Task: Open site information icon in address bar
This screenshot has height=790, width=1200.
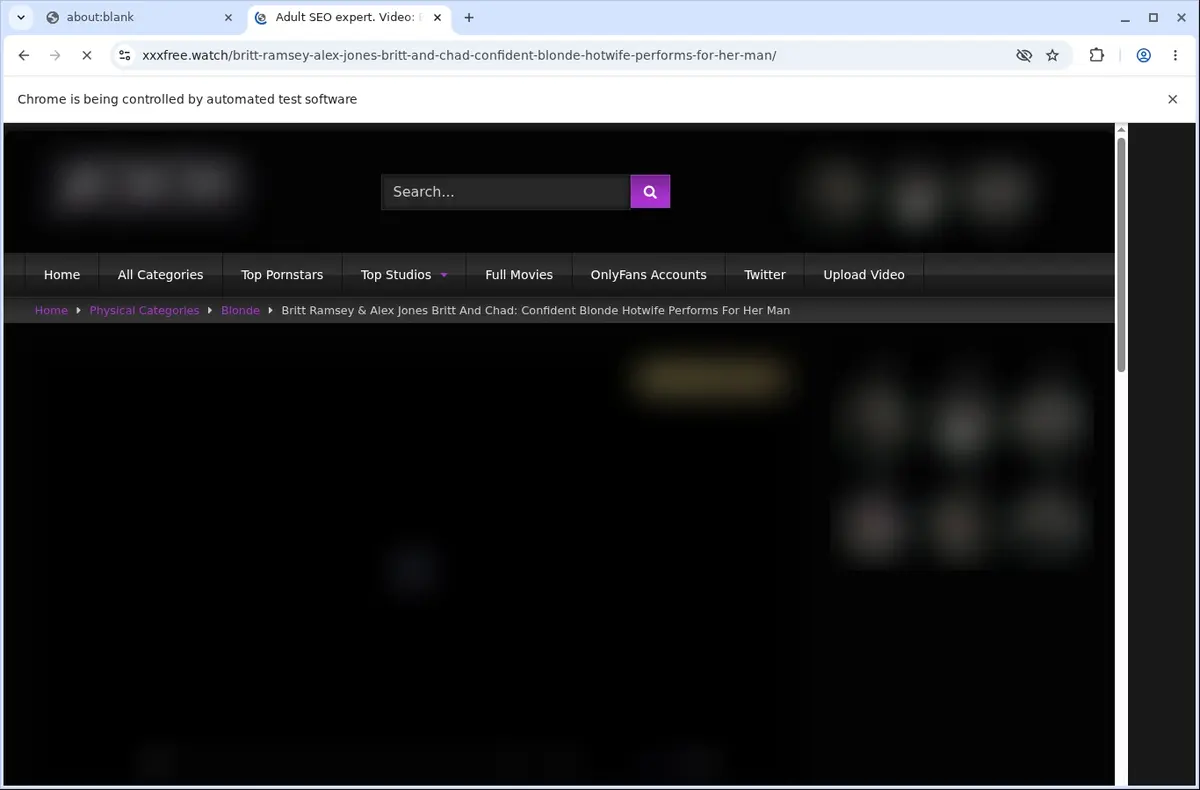Action: [124, 56]
